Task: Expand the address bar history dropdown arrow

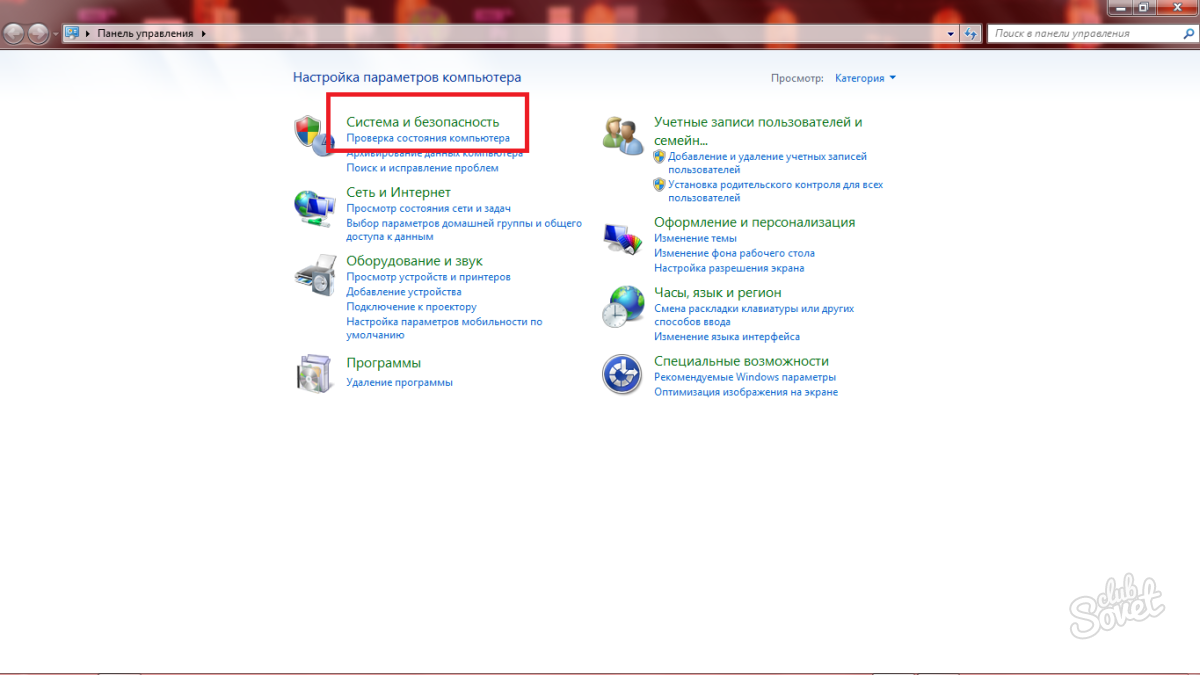Action: pyautogui.click(x=951, y=34)
